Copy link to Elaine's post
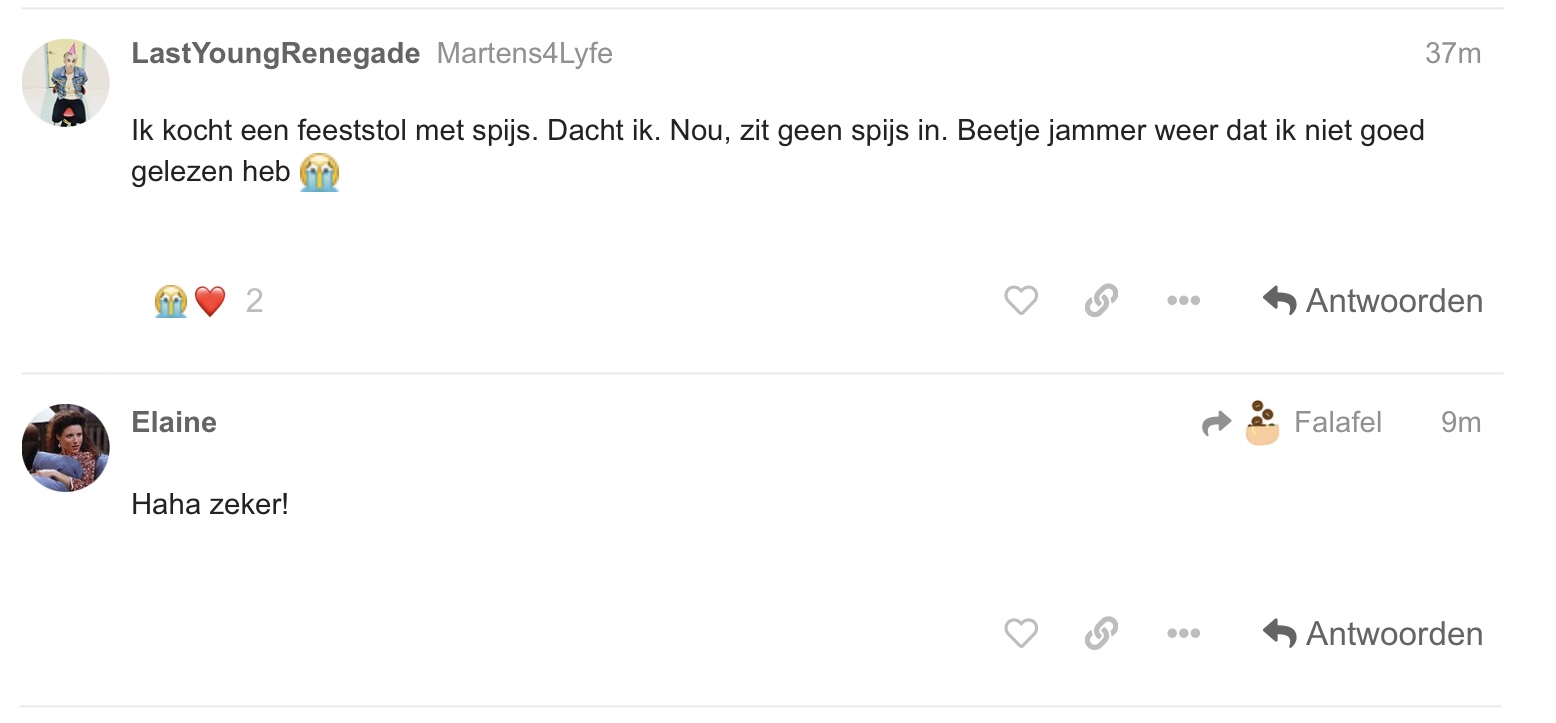Image resolution: width=1556 pixels, height=723 pixels. coord(1101,633)
